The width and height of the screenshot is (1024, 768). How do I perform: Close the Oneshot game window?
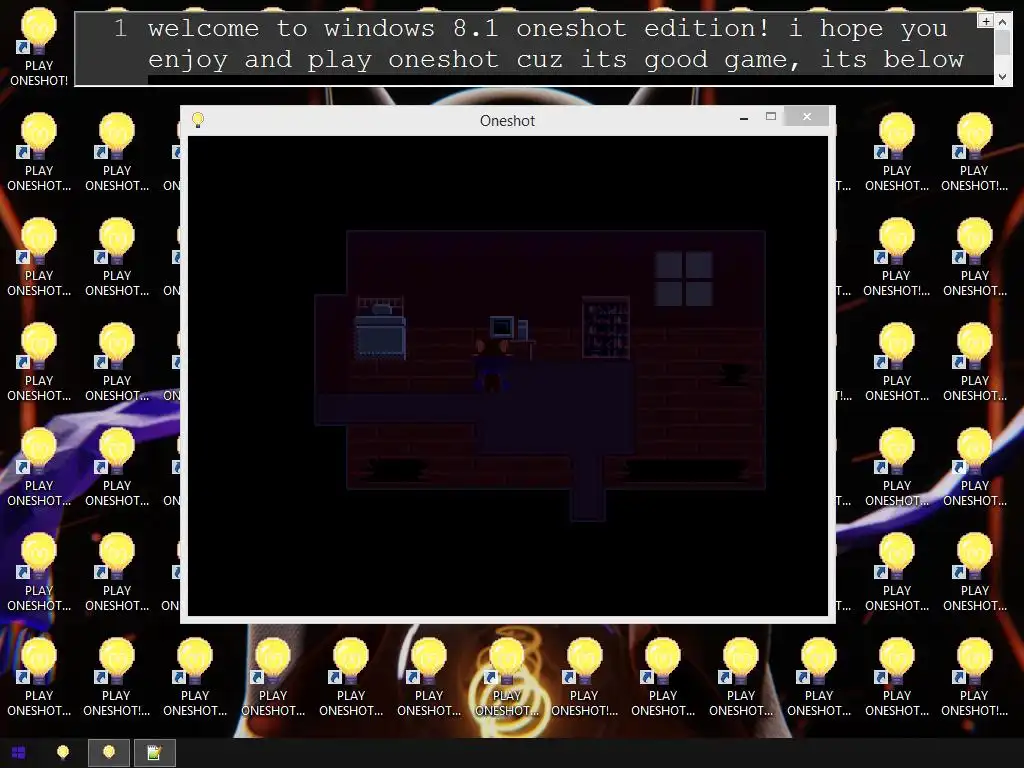pos(807,116)
